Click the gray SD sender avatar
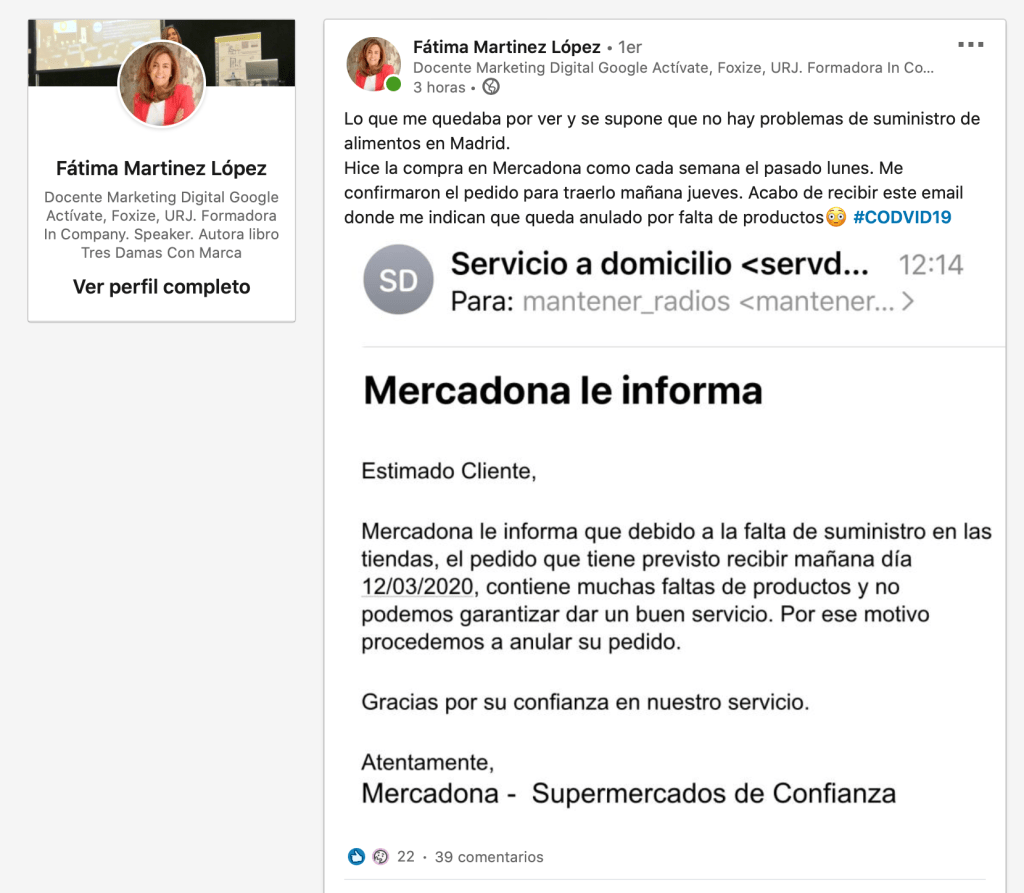This screenshot has width=1024, height=893. click(x=398, y=280)
